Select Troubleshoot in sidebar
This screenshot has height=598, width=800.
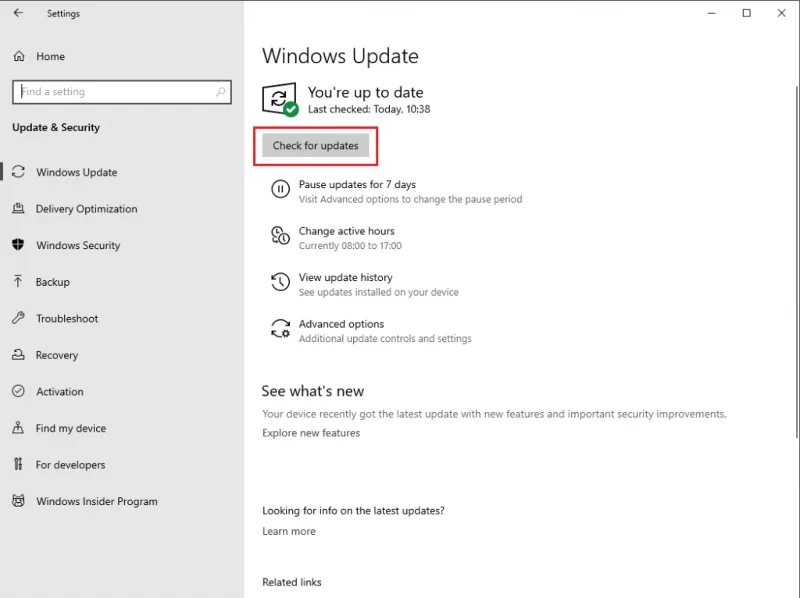pyautogui.click(x=67, y=318)
